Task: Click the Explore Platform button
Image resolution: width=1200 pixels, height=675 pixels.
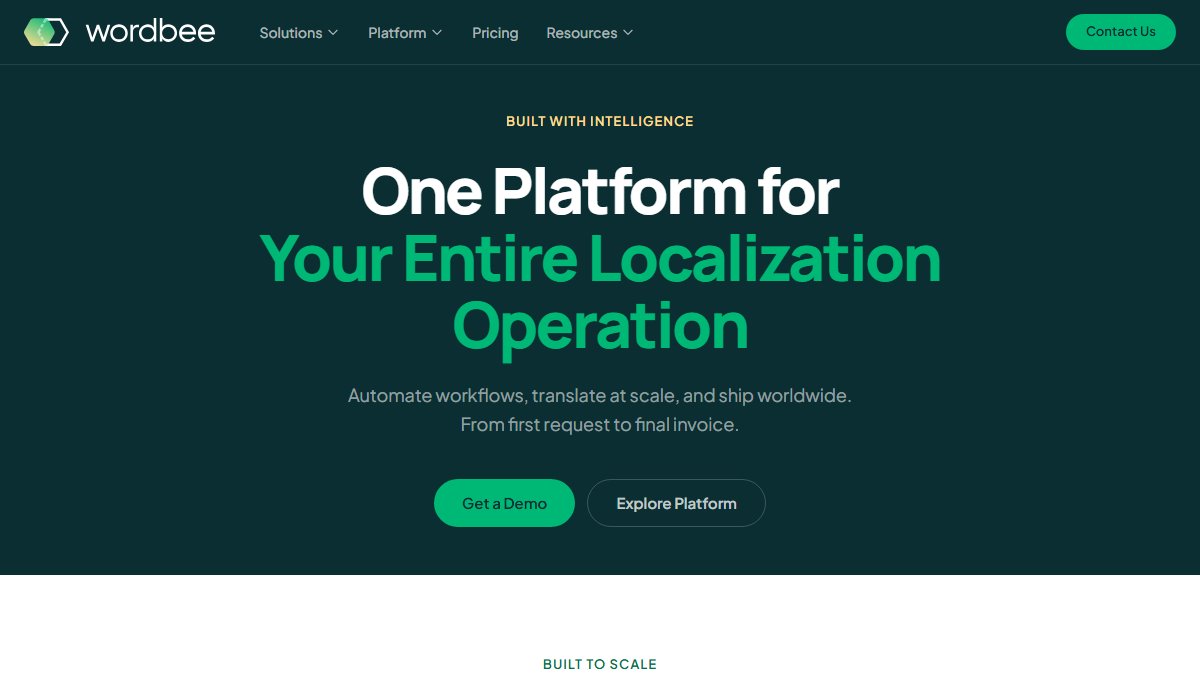Action: click(x=676, y=503)
